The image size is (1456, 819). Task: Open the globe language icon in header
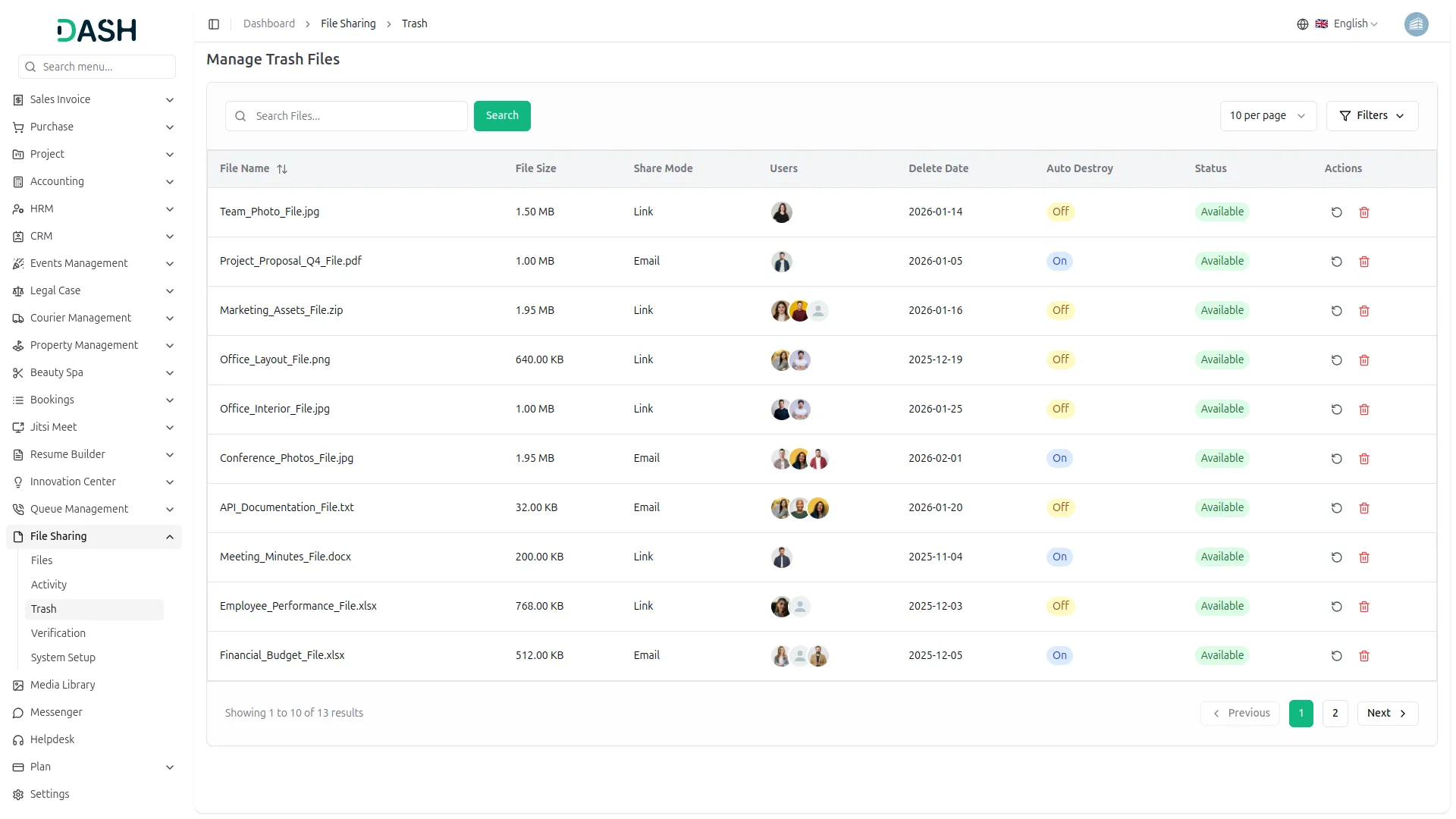[x=1302, y=24]
